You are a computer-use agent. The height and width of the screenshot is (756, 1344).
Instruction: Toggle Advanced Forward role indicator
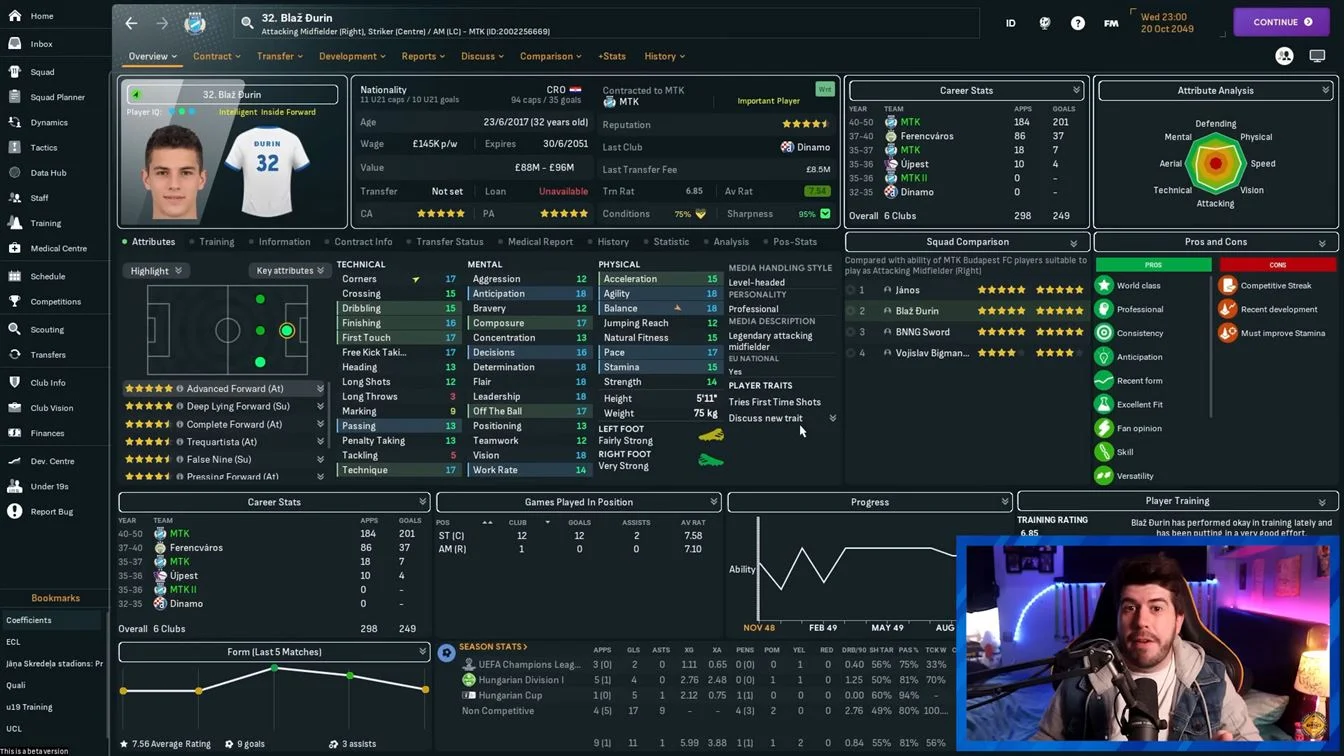[x=180, y=389]
